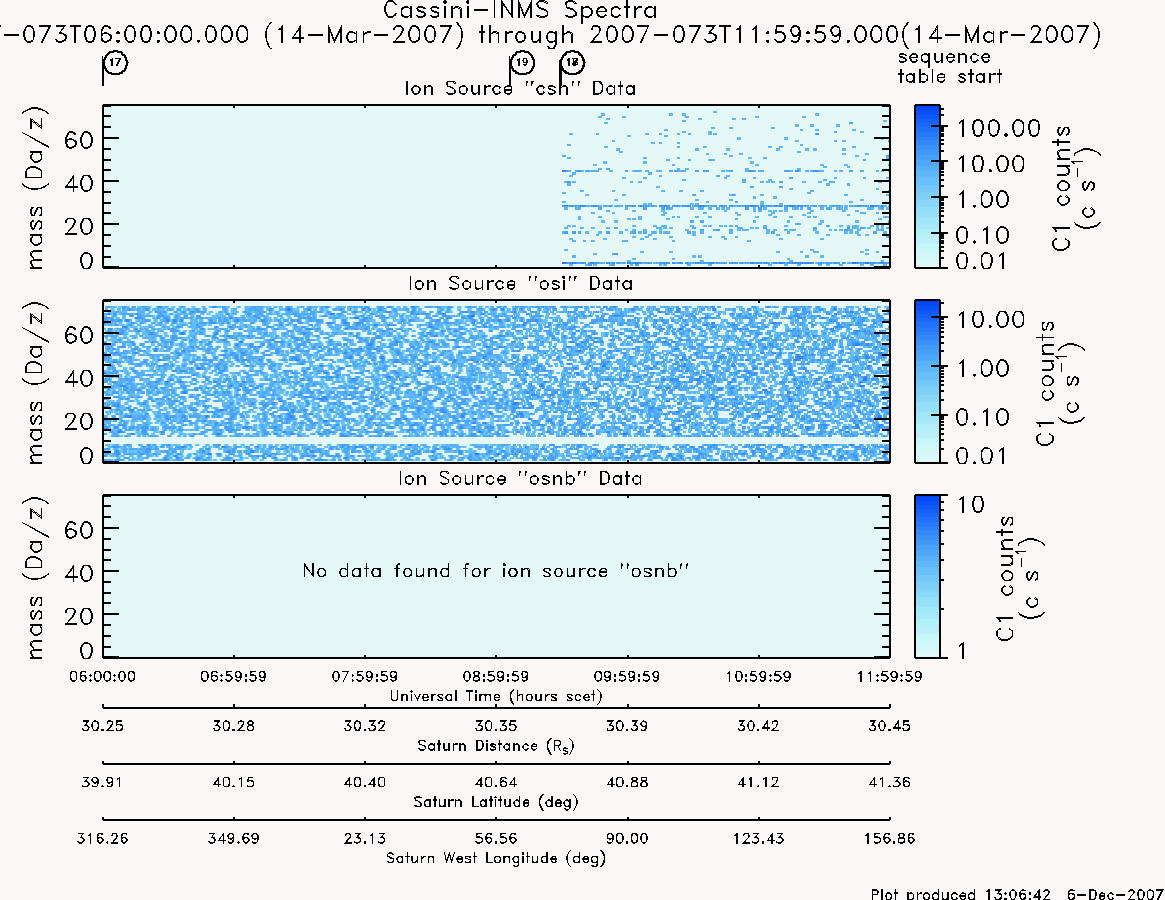Click the osi spectrogram plot area
This screenshot has width=1165, height=900.
tap(496, 382)
